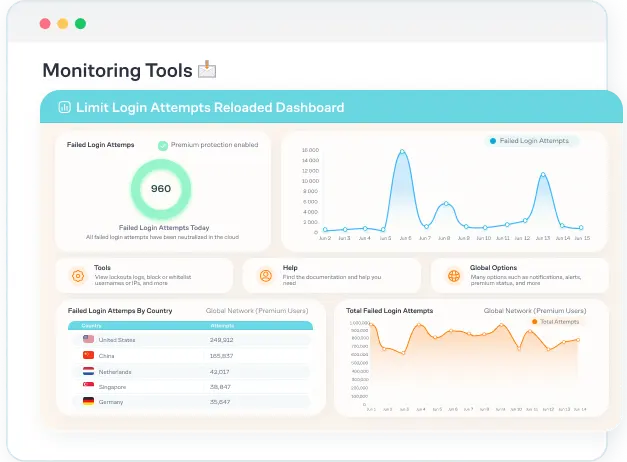Open the Help card title
Viewport: 627px width, 462px height.
coord(290,268)
